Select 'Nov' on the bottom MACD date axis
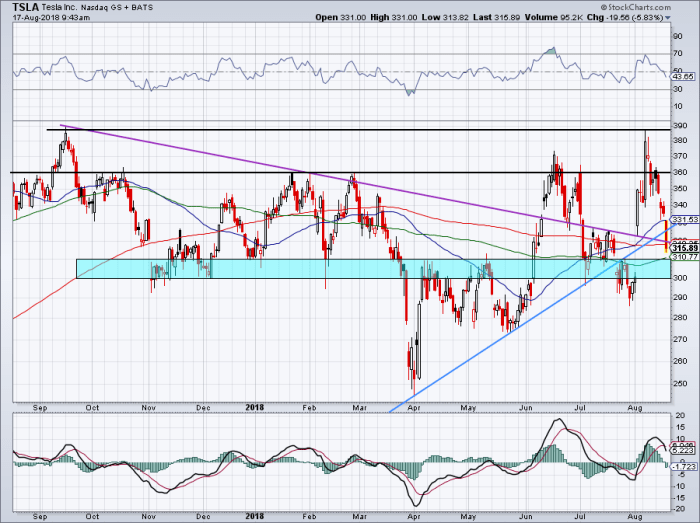The width and height of the screenshot is (700, 523). point(148,517)
